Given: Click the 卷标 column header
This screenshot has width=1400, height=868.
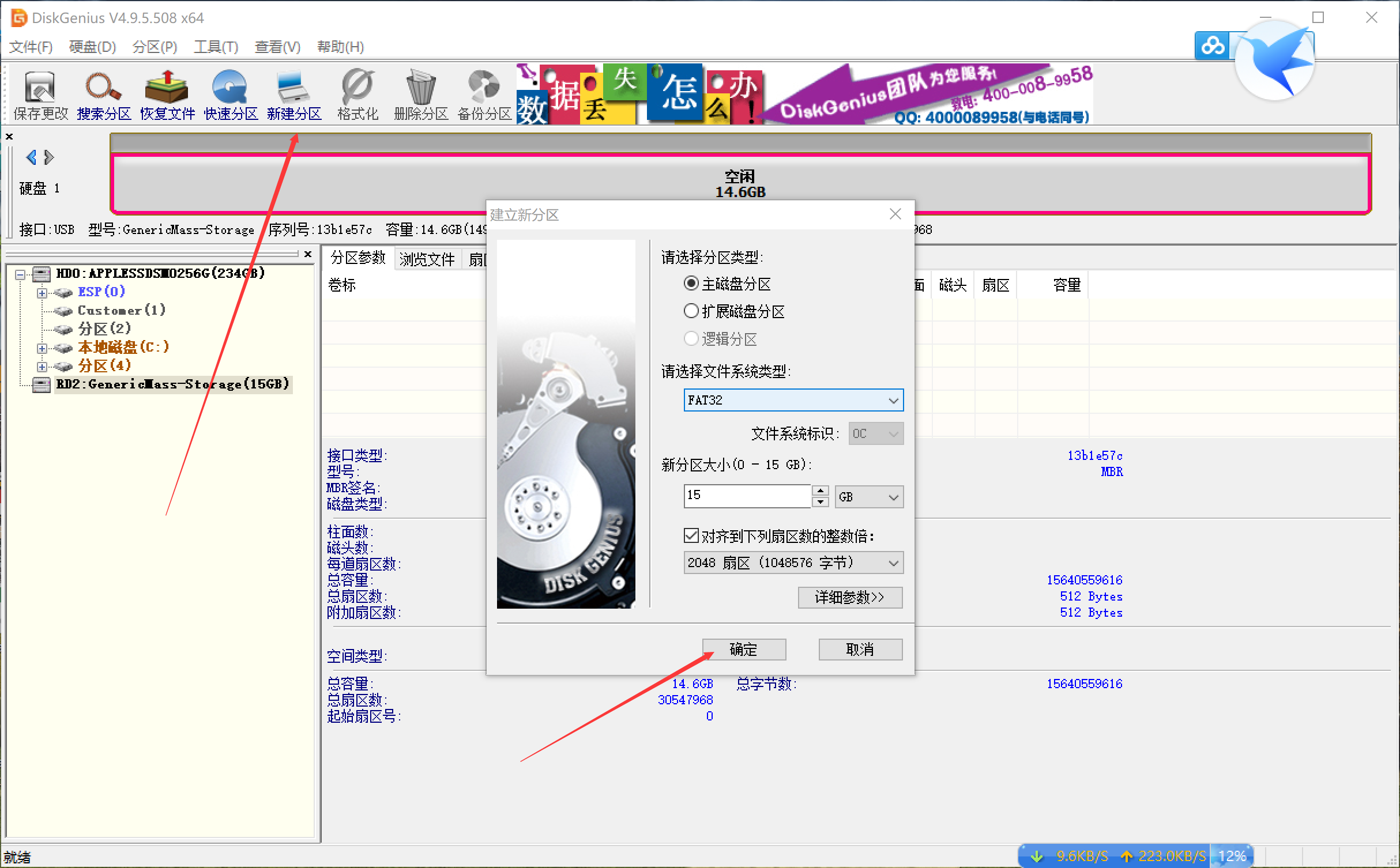Looking at the screenshot, I should click(x=342, y=285).
